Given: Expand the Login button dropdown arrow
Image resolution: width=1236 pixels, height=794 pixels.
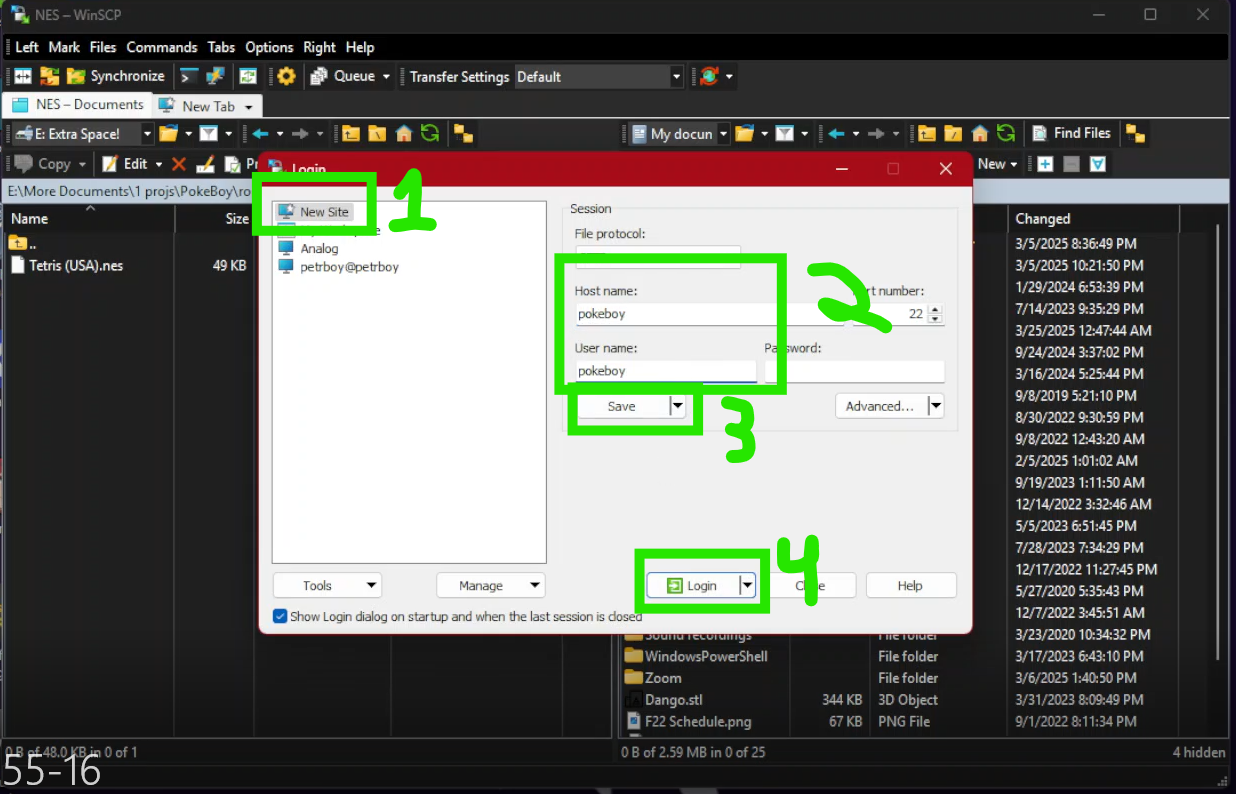Looking at the screenshot, I should coord(746,586).
